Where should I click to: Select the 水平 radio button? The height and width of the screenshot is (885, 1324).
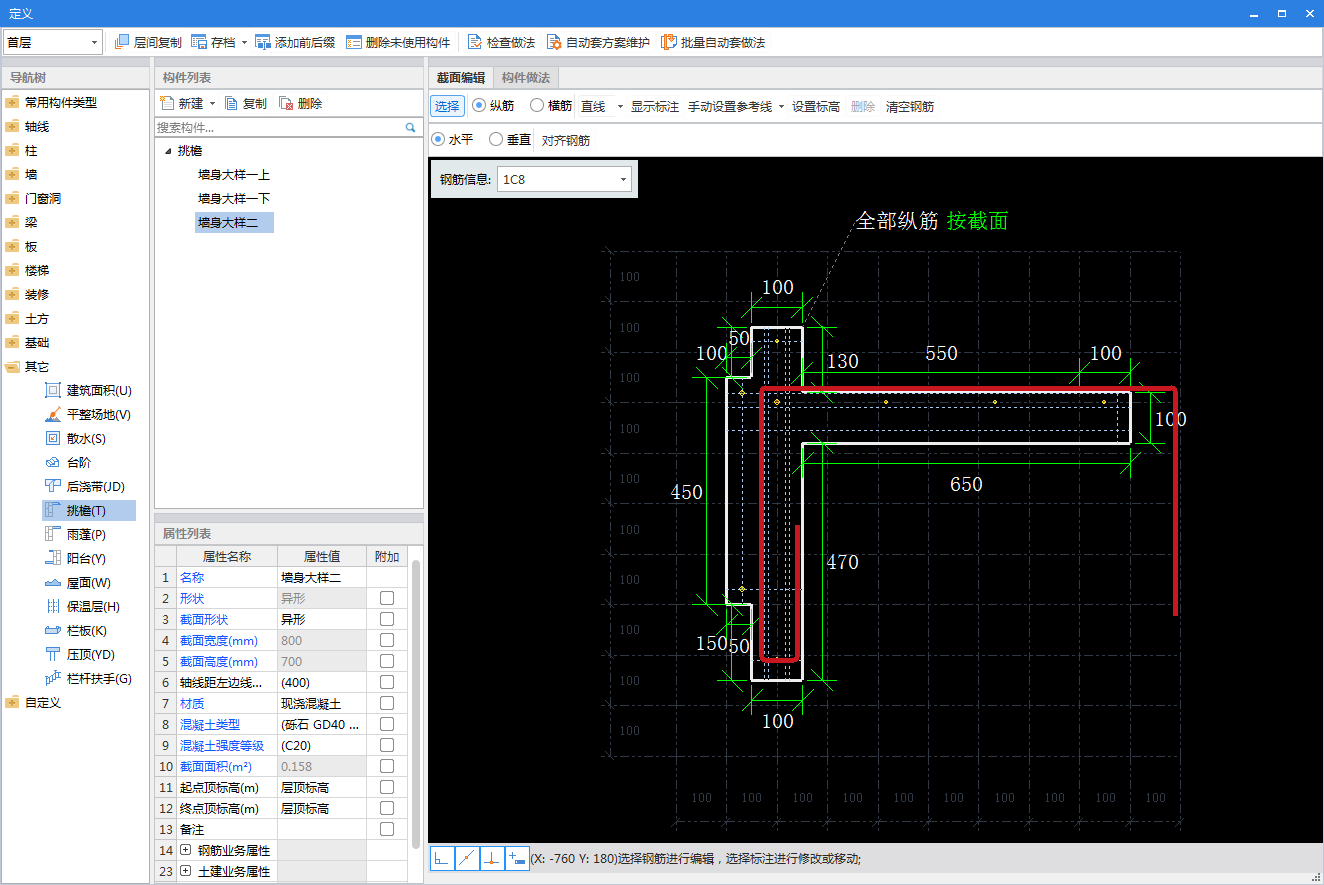pos(438,139)
